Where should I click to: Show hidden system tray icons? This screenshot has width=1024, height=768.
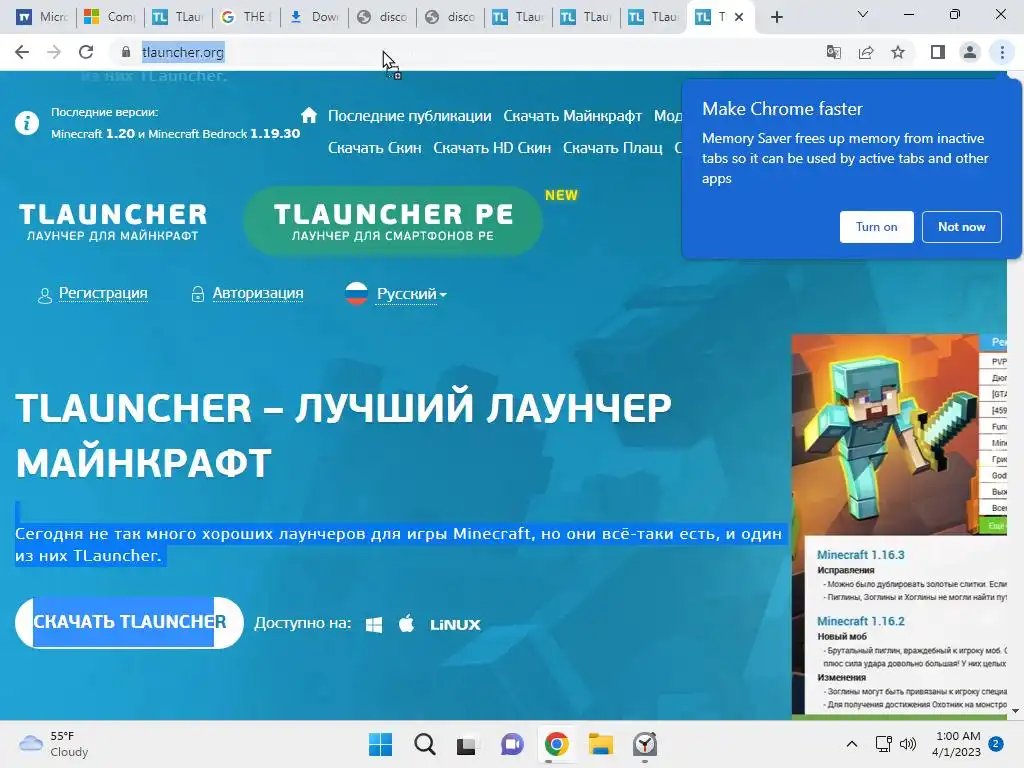click(852, 744)
